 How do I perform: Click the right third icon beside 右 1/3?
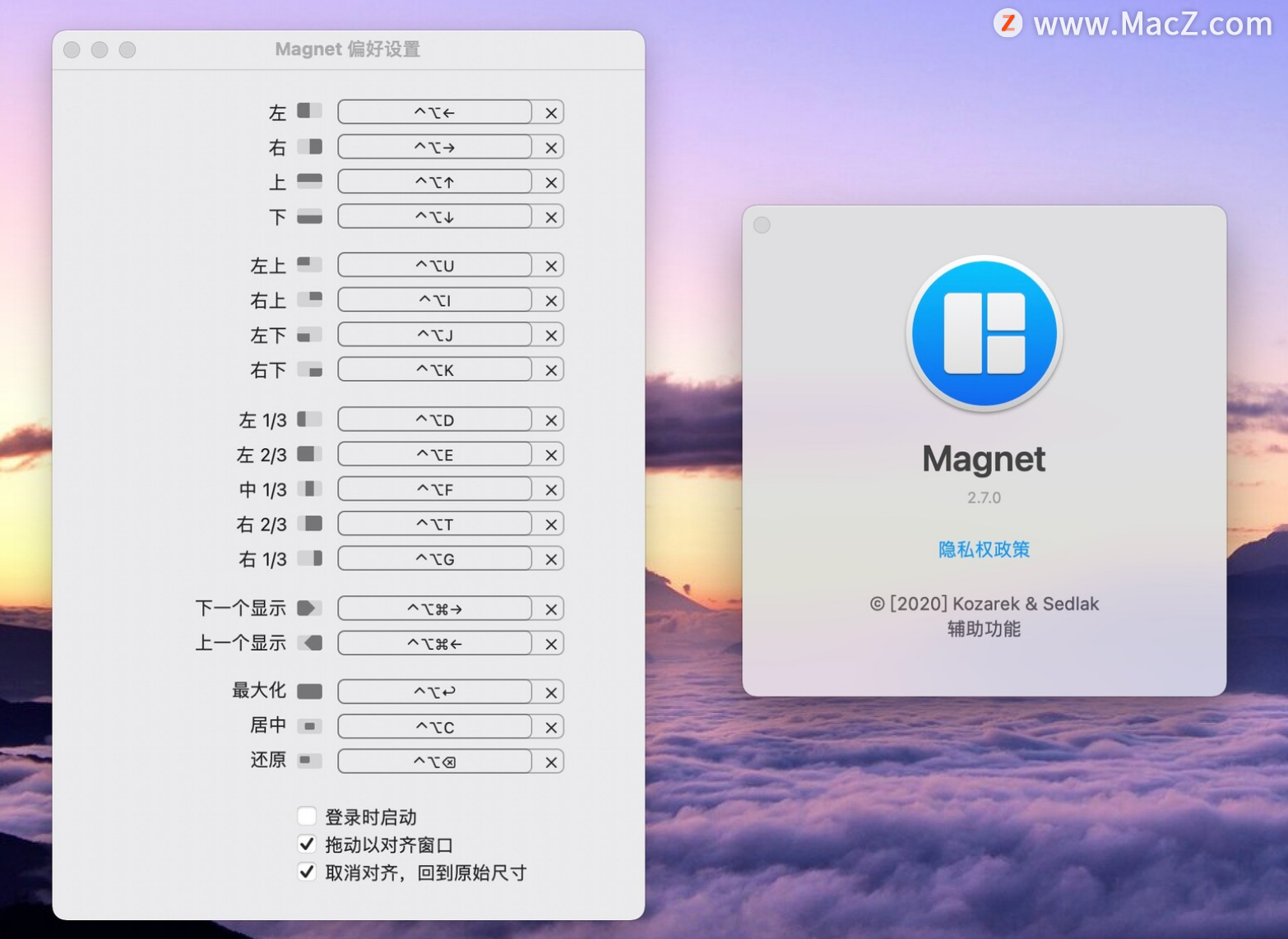(309, 558)
